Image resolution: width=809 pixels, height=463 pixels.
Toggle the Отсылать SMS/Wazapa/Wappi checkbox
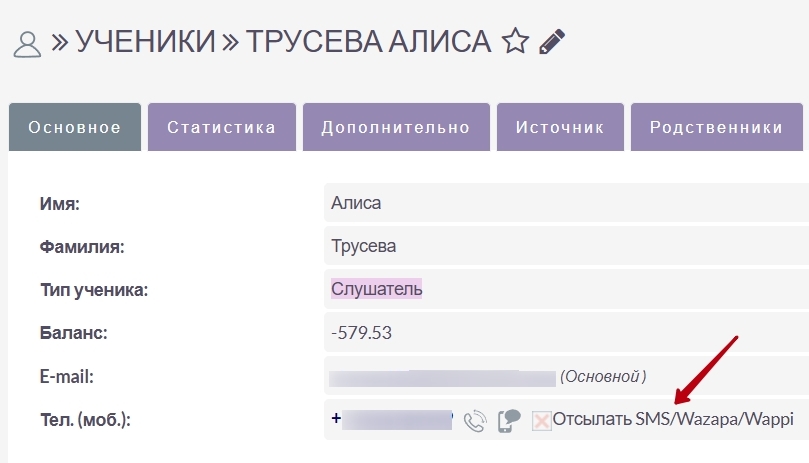pyautogui.click(x=541, y=421)
